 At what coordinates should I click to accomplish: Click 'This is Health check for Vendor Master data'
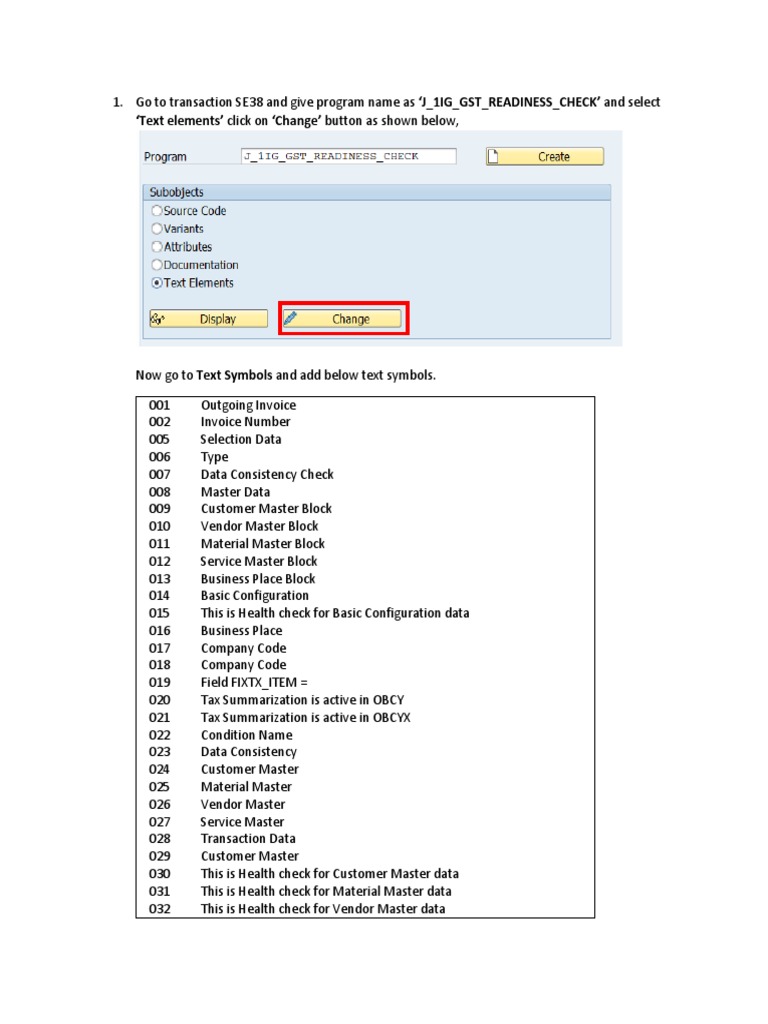point(323,909)
